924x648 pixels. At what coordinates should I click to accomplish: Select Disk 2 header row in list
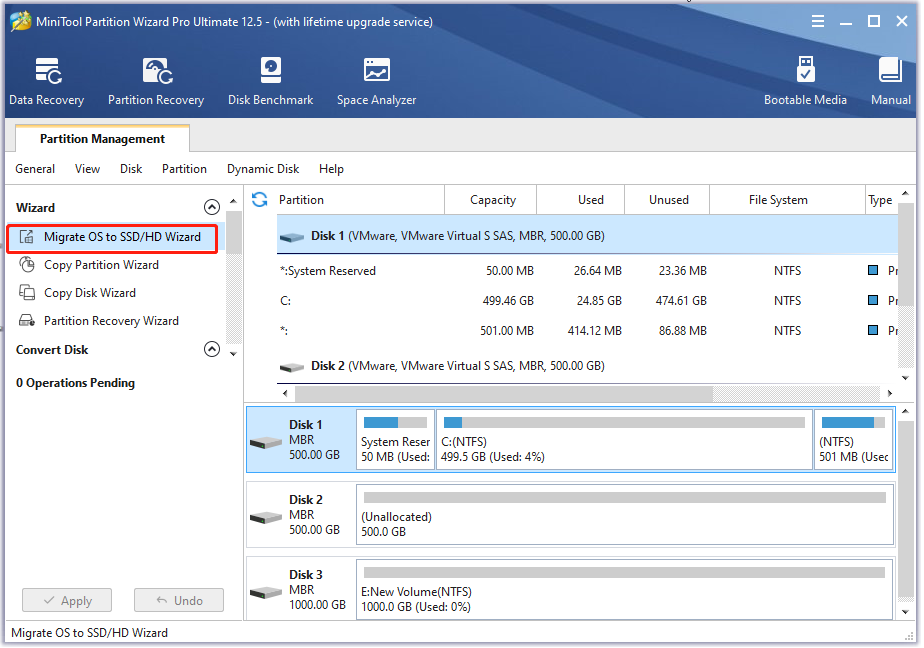(588, 366)
